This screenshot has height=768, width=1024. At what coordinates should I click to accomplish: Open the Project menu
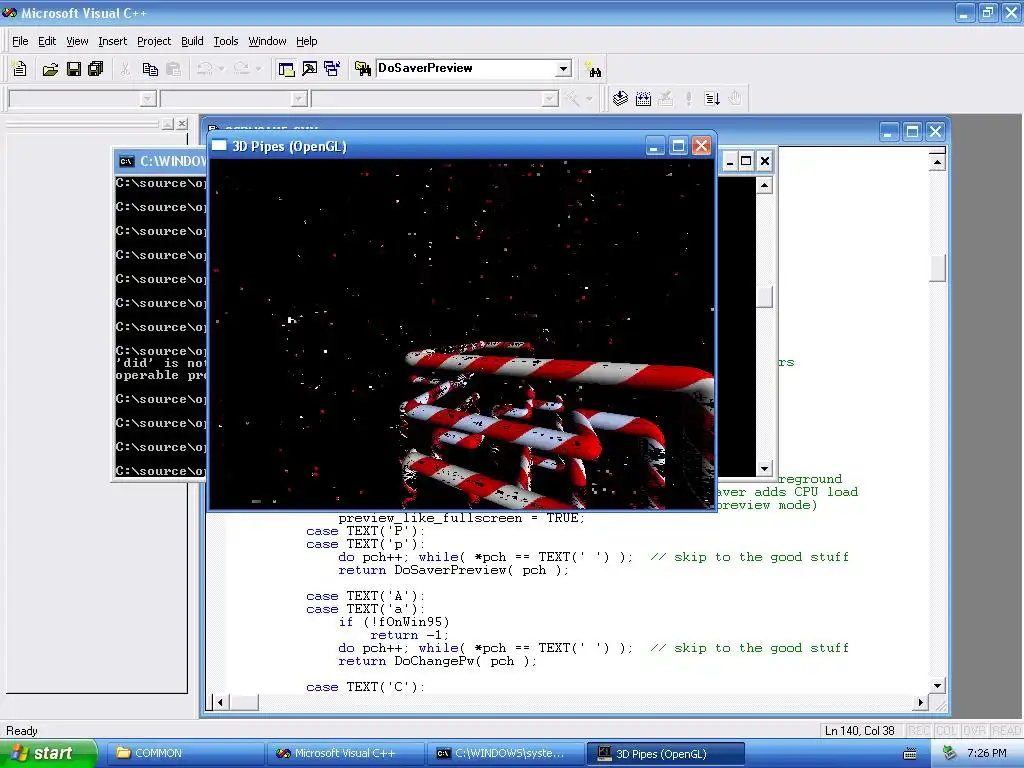(x=154, y=41)
